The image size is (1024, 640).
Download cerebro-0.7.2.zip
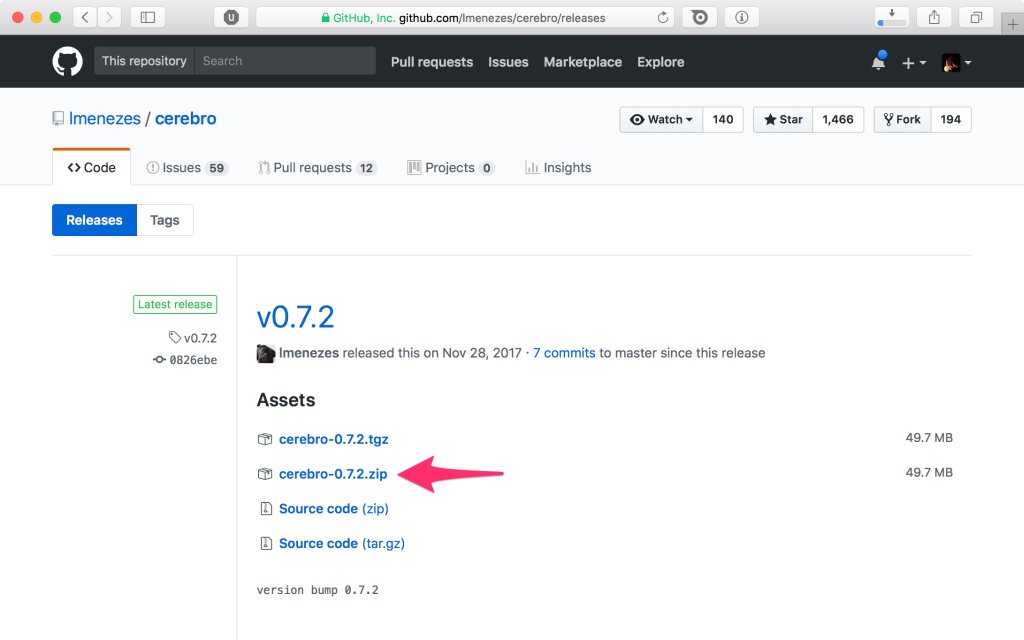(x=333, y=473)
